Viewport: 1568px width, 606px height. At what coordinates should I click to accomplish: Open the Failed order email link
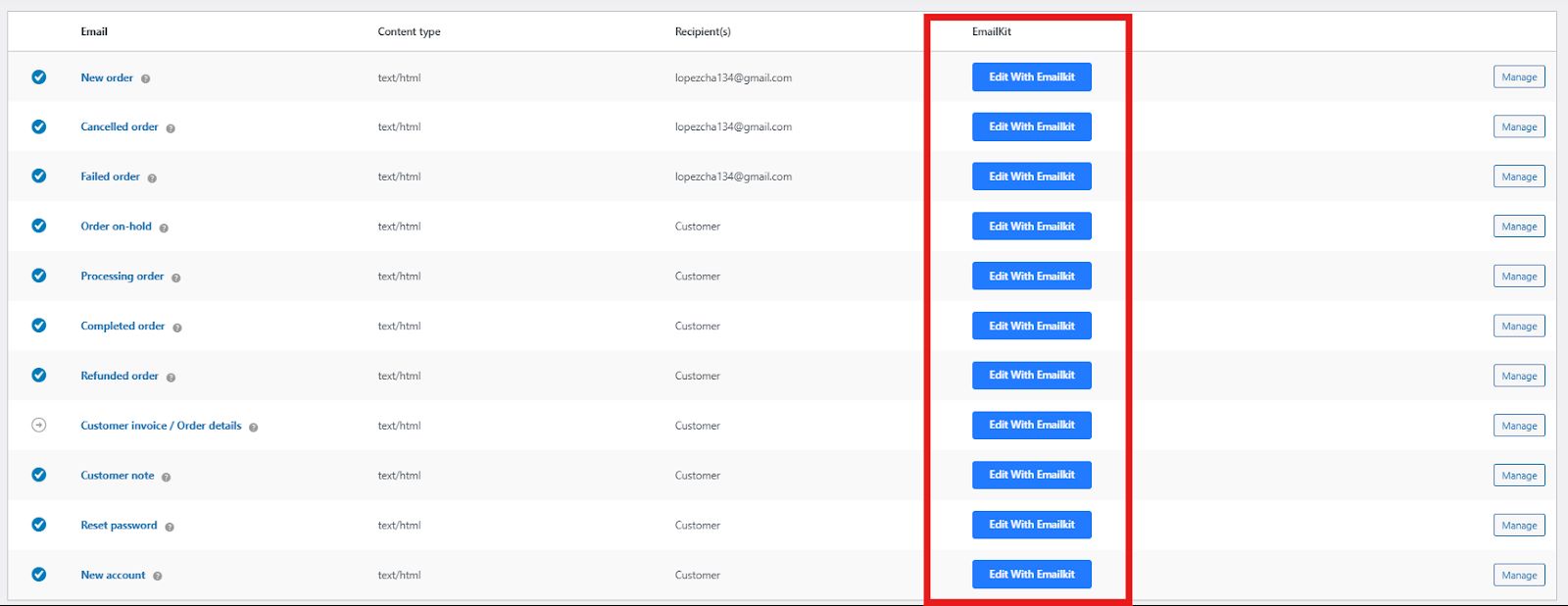click(x=111, y=177)
